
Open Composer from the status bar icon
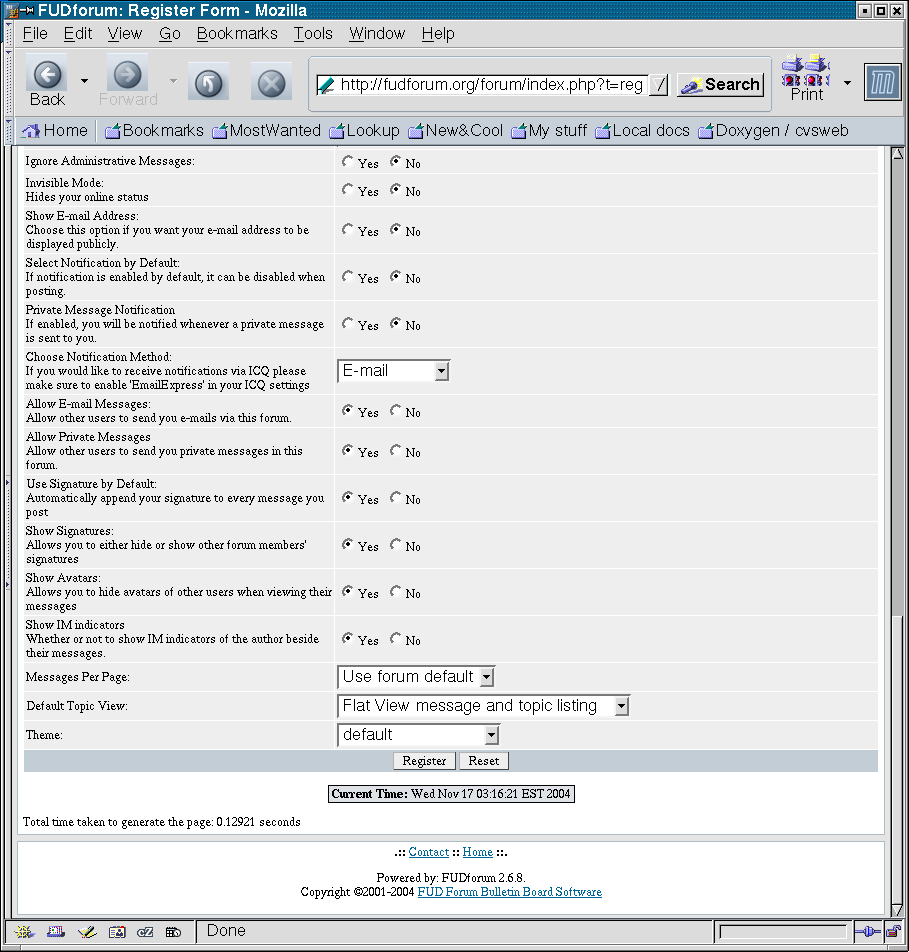[87, 931]
